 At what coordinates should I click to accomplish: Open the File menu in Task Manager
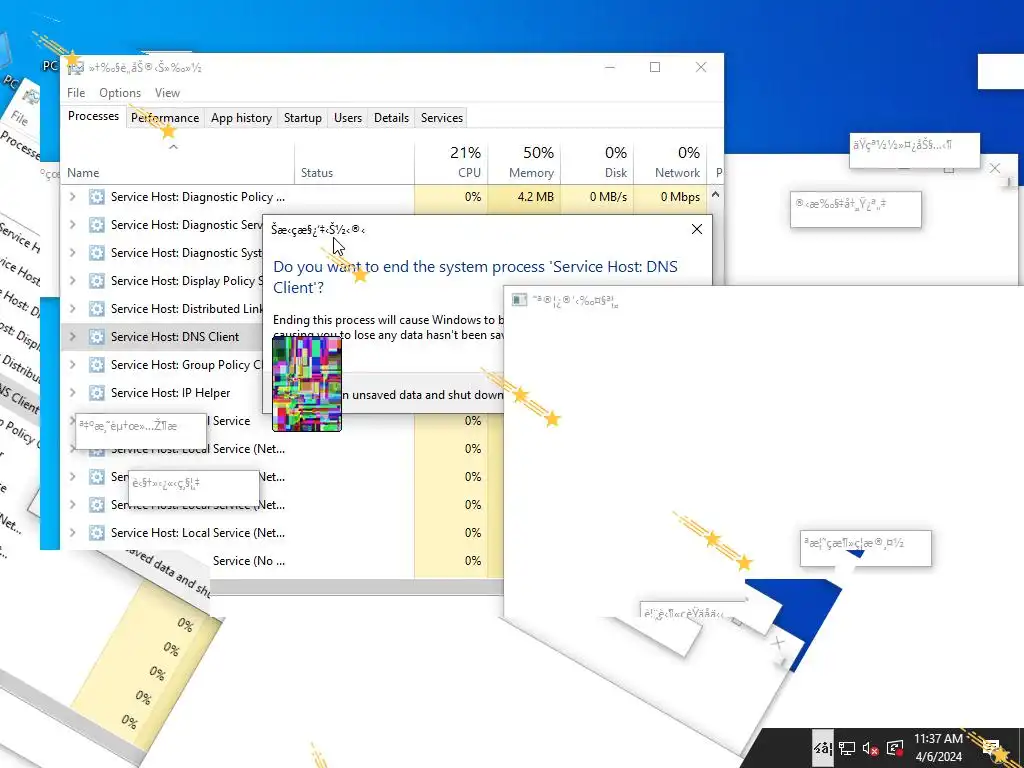(x=76, y=93)
